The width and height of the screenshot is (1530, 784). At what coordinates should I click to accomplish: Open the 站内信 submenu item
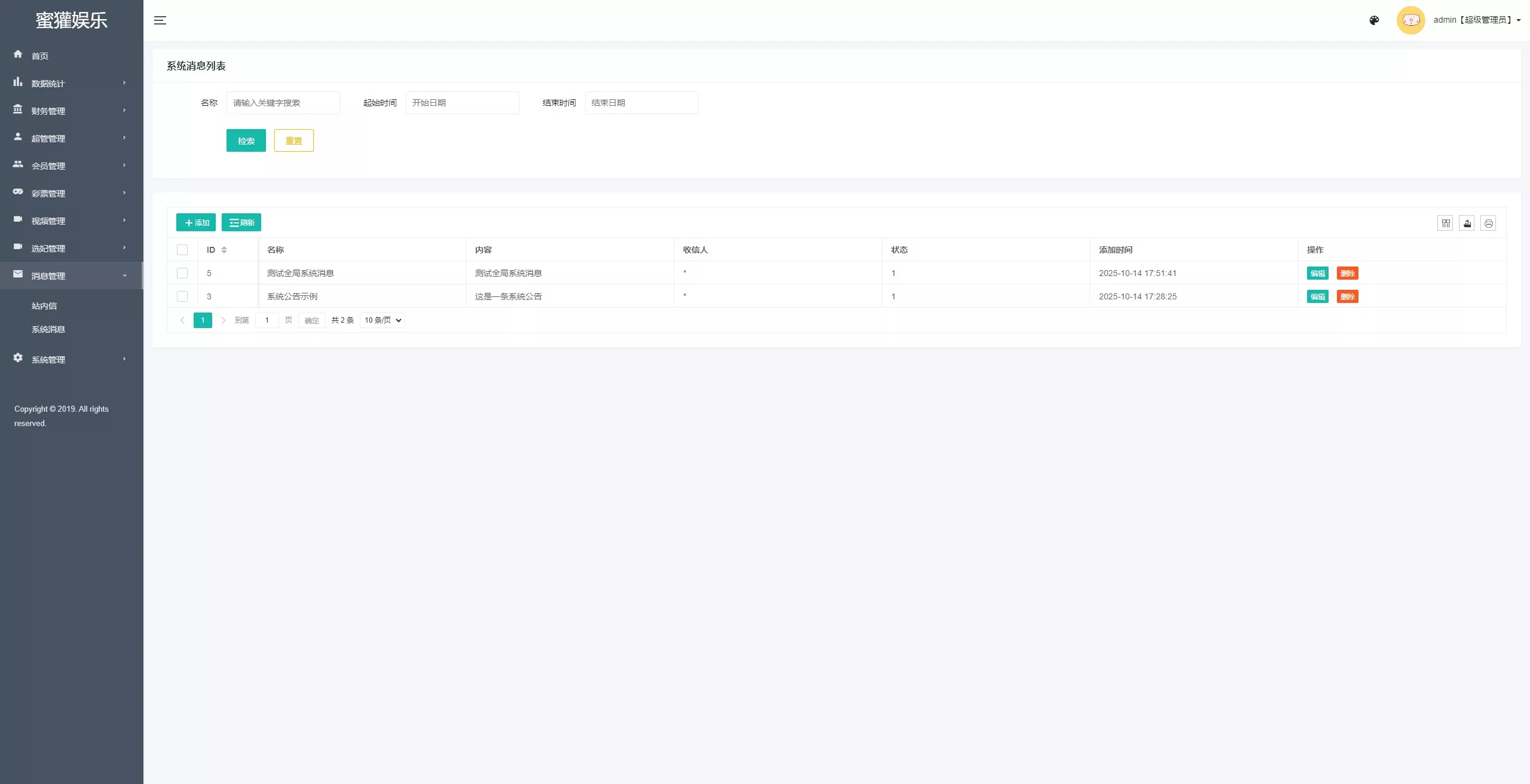44,306
